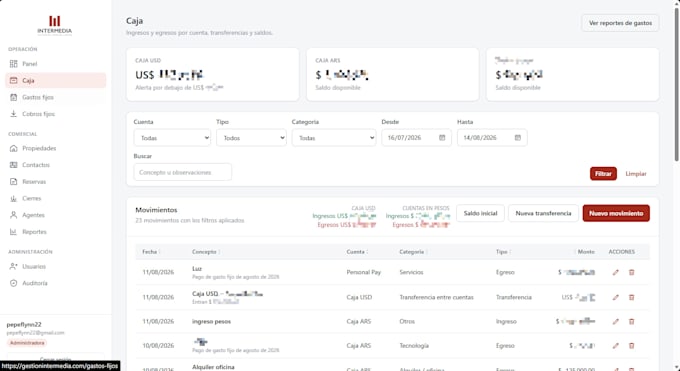Click Cobros fijos download icon

(13, 114)
